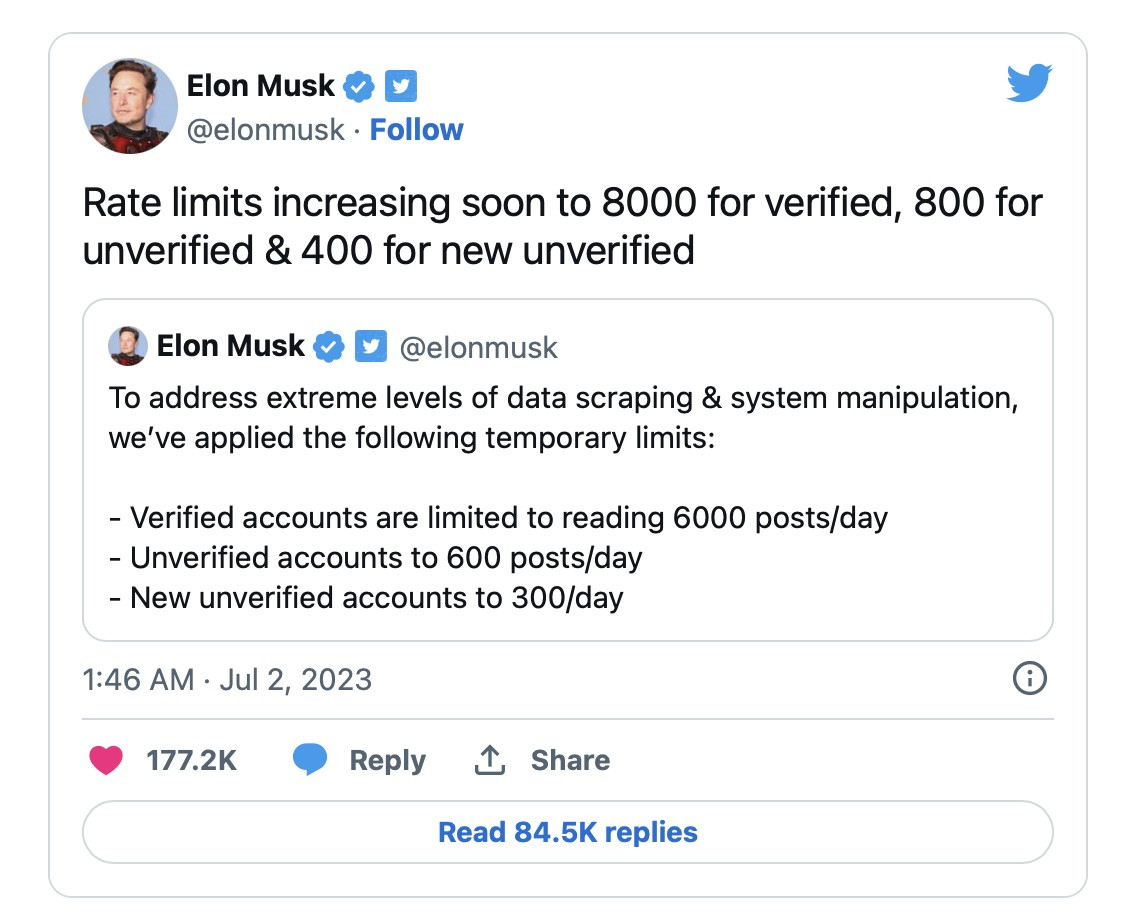Viewport: 1126px width, 916px height.
Task: Click the verified badge beside main Elon Musk
Action: tap(358, 87)
